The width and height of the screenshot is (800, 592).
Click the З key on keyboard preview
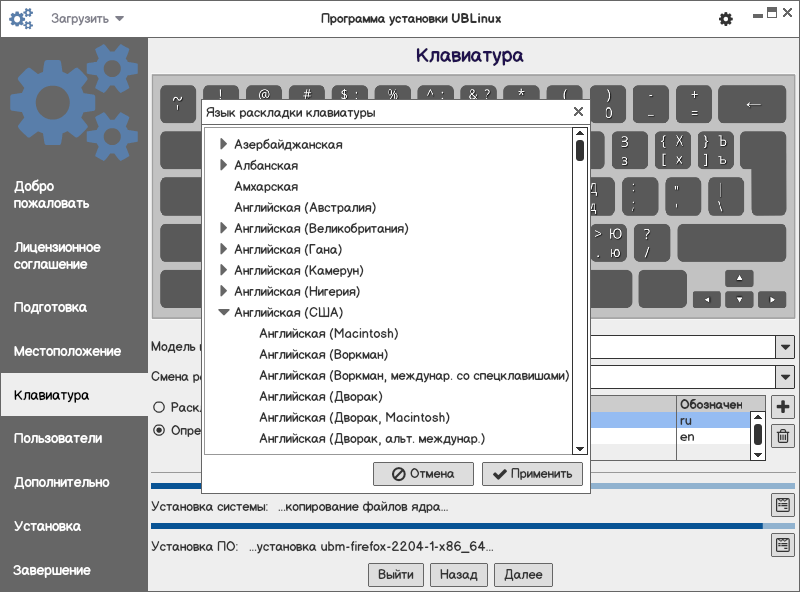coord(630,151)
